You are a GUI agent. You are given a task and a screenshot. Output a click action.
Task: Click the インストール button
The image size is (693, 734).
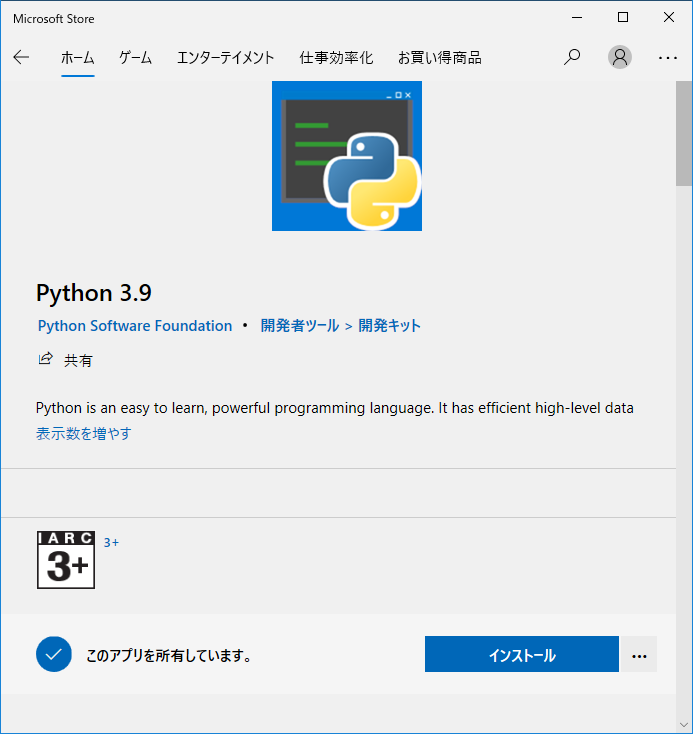click(522, 654)
